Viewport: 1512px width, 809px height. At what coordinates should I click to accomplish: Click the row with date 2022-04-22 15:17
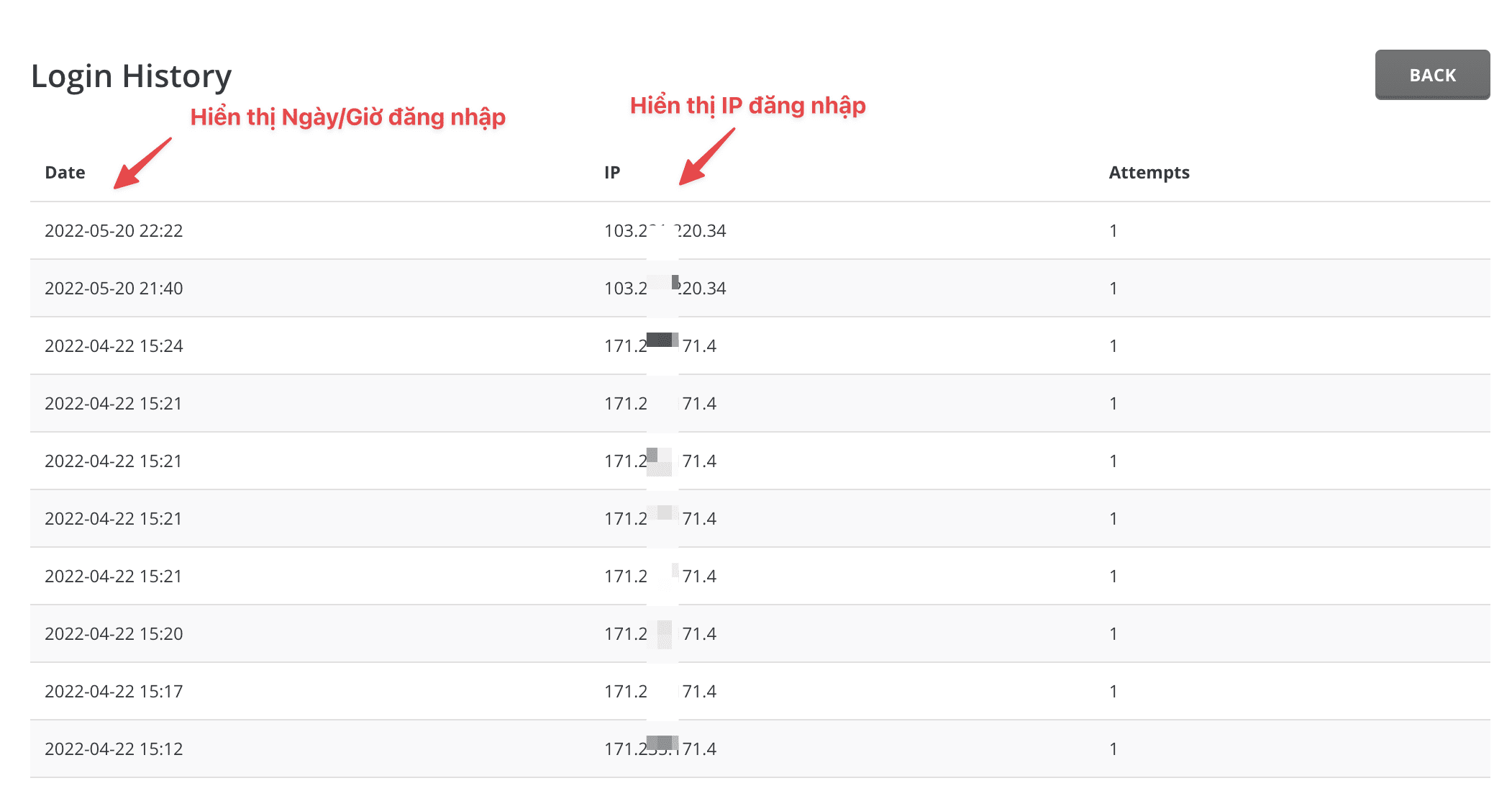[114, 691]
